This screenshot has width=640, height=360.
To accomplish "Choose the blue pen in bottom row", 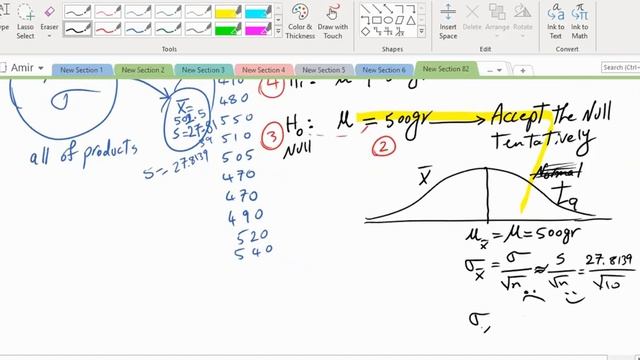I will (138, 29).
